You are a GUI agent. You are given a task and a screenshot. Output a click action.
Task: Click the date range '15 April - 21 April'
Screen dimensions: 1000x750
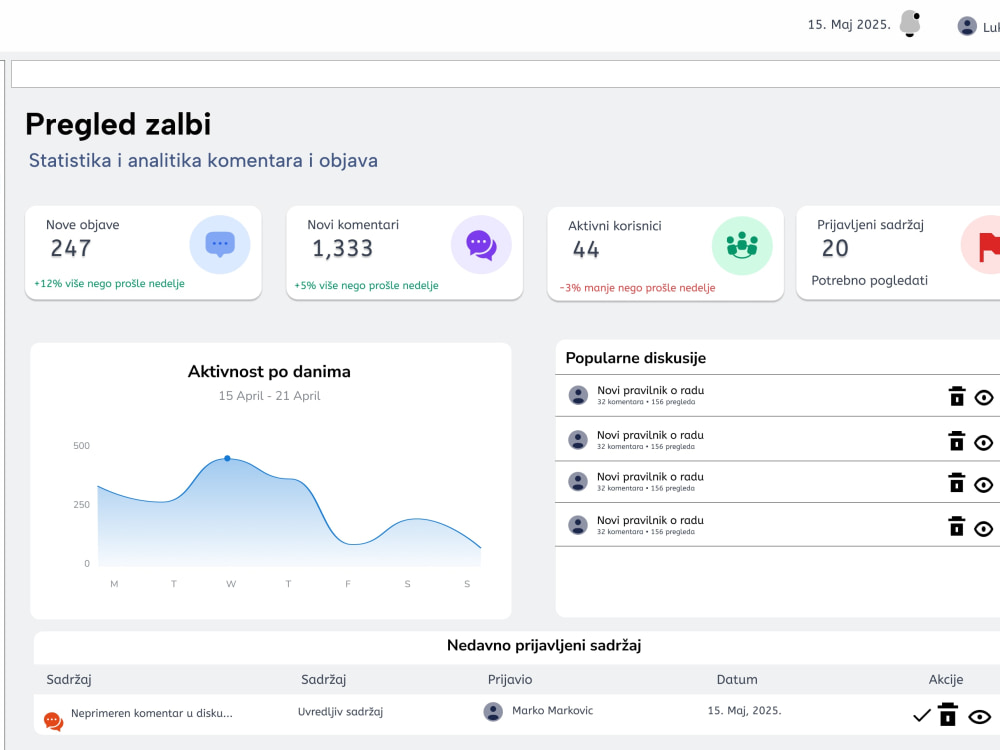[x=269, y=395]
